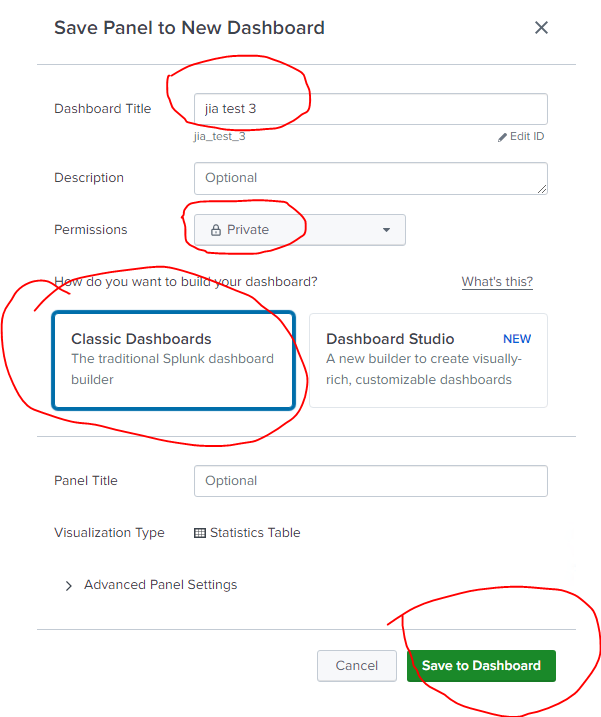Click the pencil Edit ID icon
Viewport: 601px width, 717px height.
tap(503, 137)
